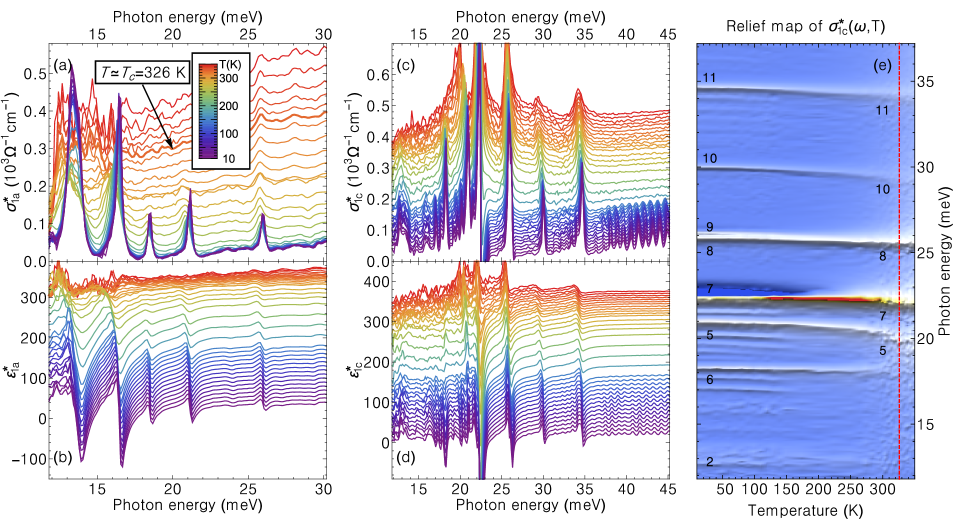
Task: Click mode label 6 in the relief map
Action: tap(709, 380)
